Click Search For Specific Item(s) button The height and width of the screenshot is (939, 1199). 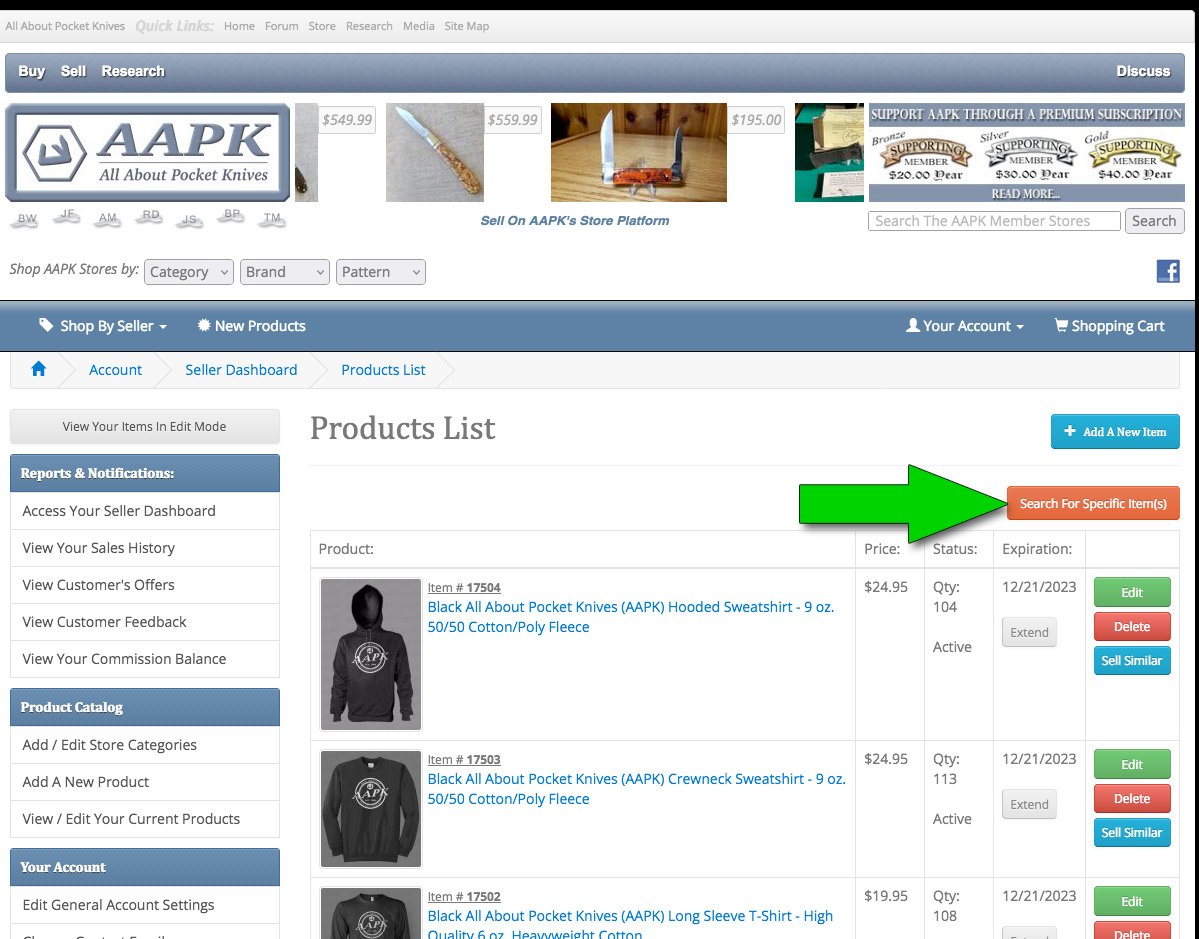coord(1093,503)
